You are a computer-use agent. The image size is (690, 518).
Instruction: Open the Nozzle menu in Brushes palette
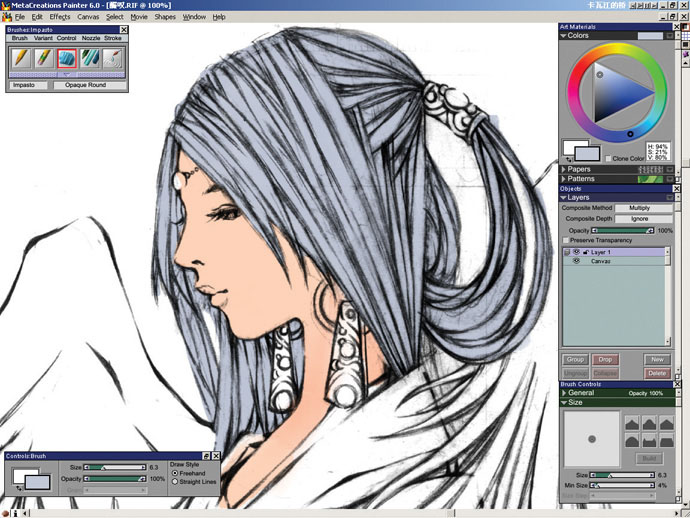(x=91, y=38)
